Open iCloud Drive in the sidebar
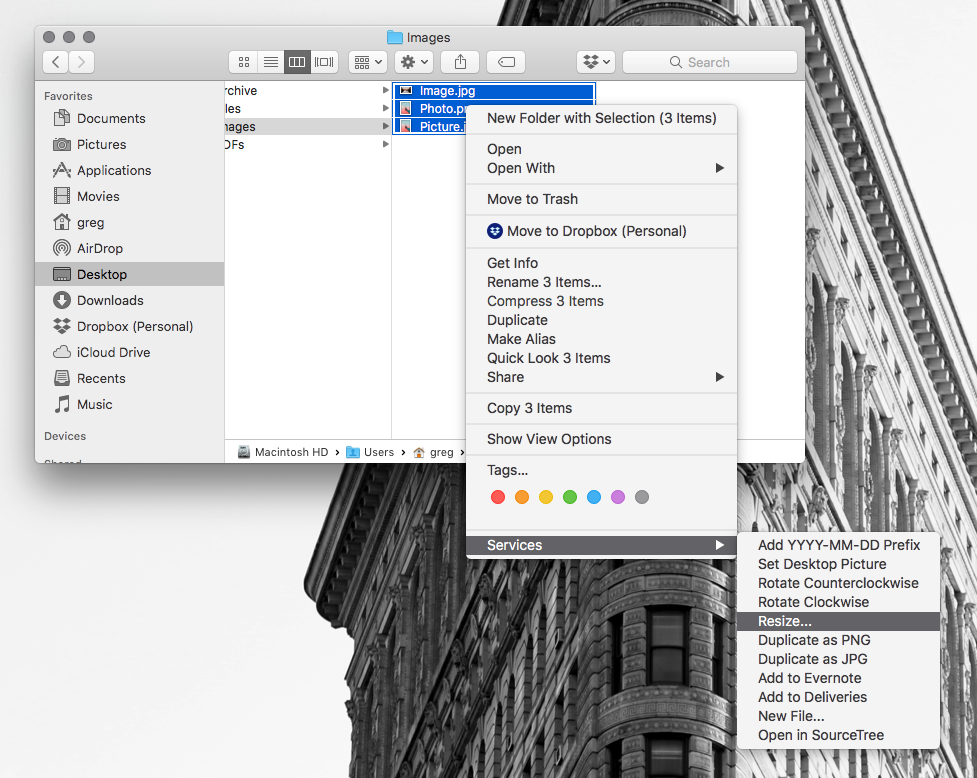Viewport: 977px width, 778px height. coord(130,353)
